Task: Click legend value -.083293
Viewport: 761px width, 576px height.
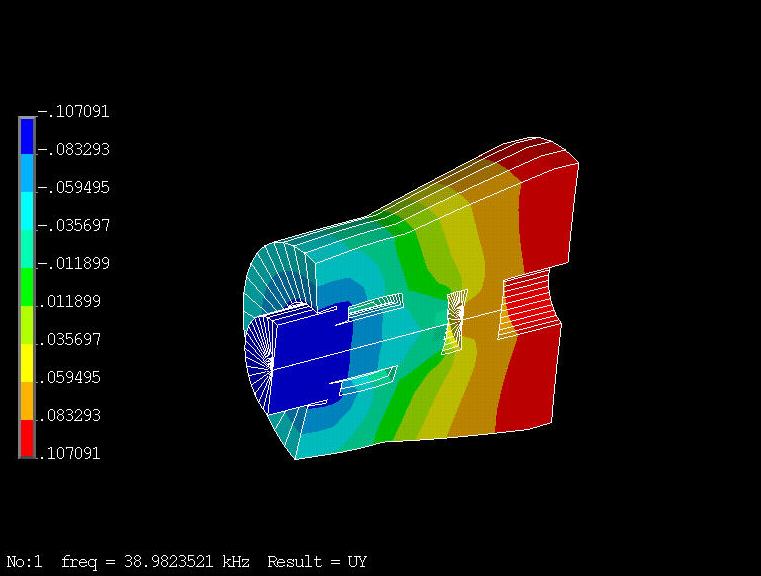Action: [x=73, y=149]
